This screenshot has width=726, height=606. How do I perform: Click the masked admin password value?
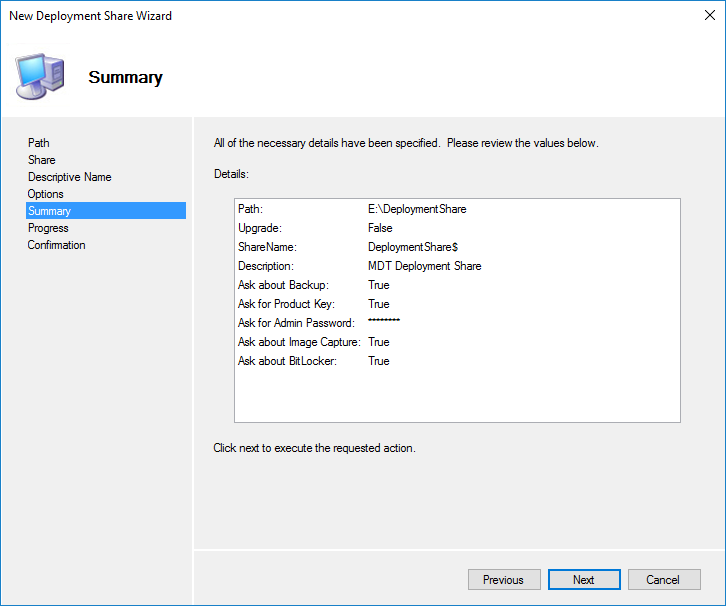384,322
